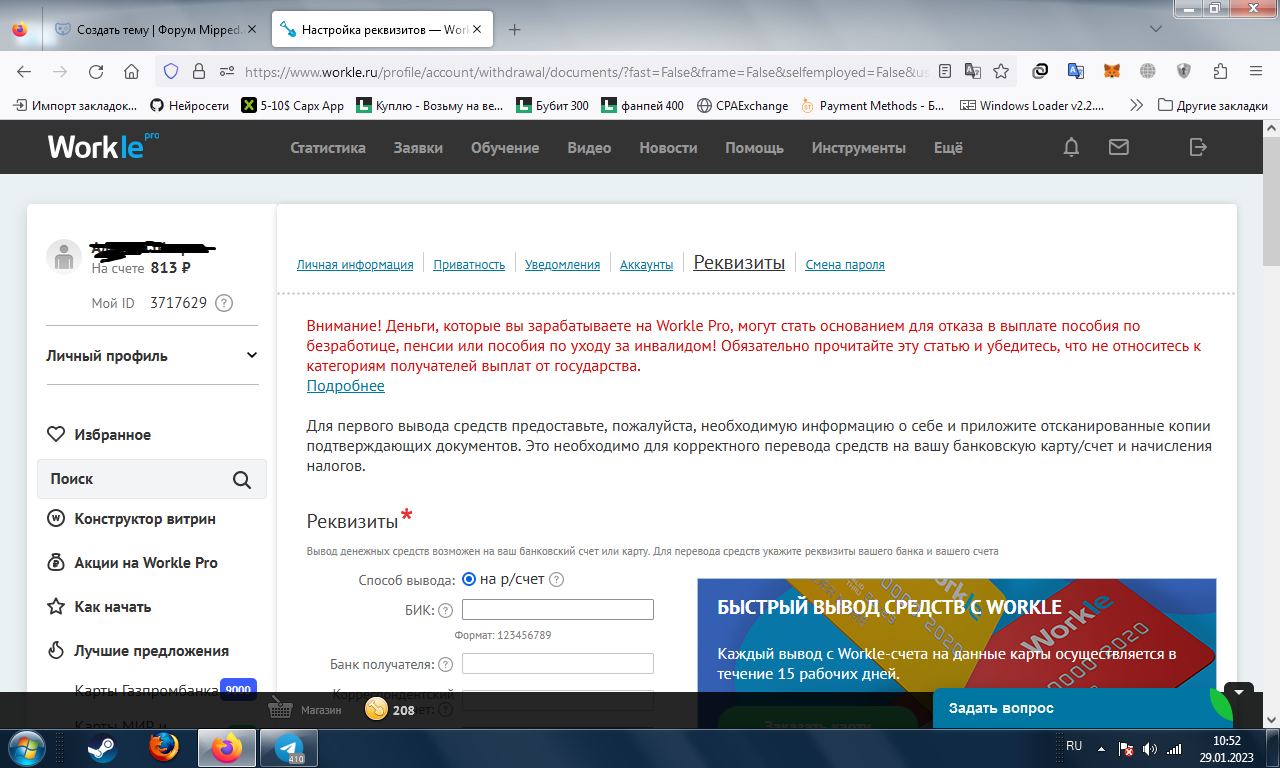The image size is (1280, 768).
Task: Open the Статистика menu
Action: coord(328,148)
